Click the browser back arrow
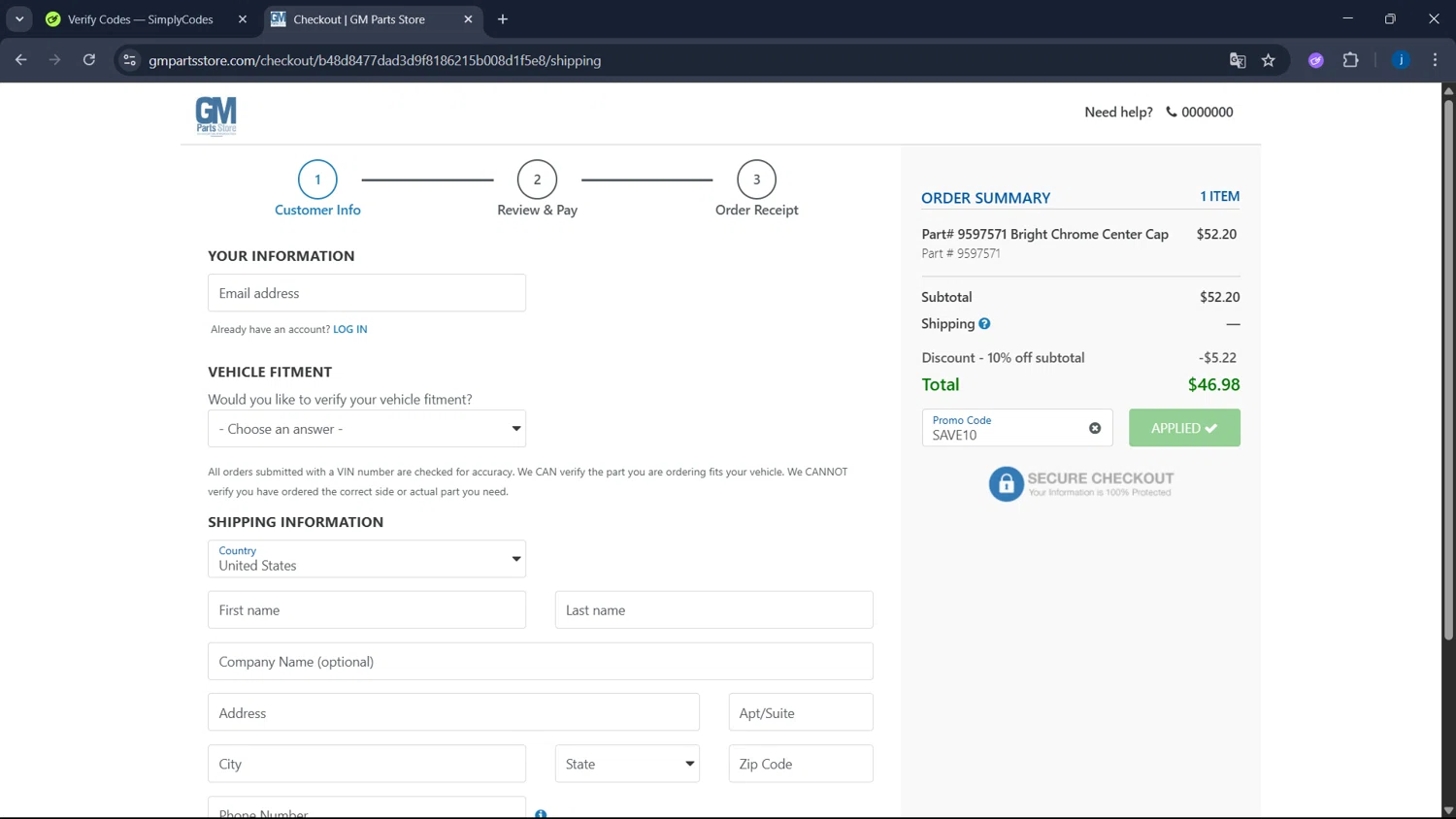Screen dimensions: 1456x819 point(21,60)
